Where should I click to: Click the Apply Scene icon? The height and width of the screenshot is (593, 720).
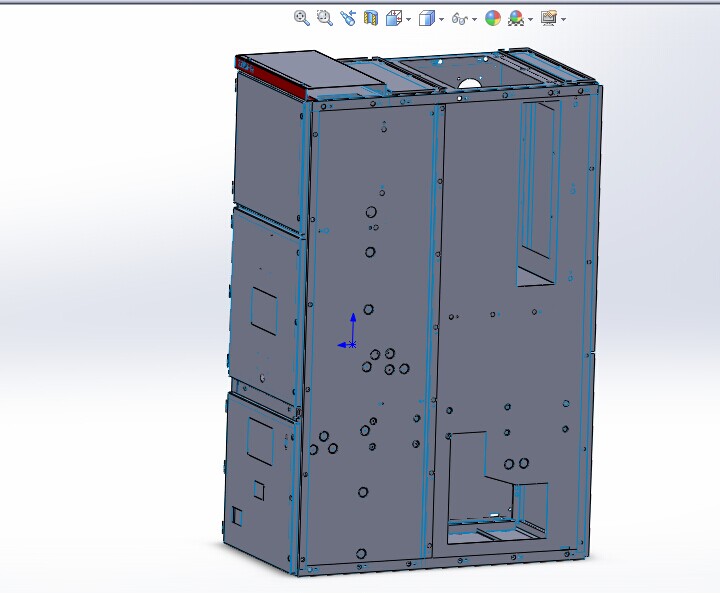[516, 18]
